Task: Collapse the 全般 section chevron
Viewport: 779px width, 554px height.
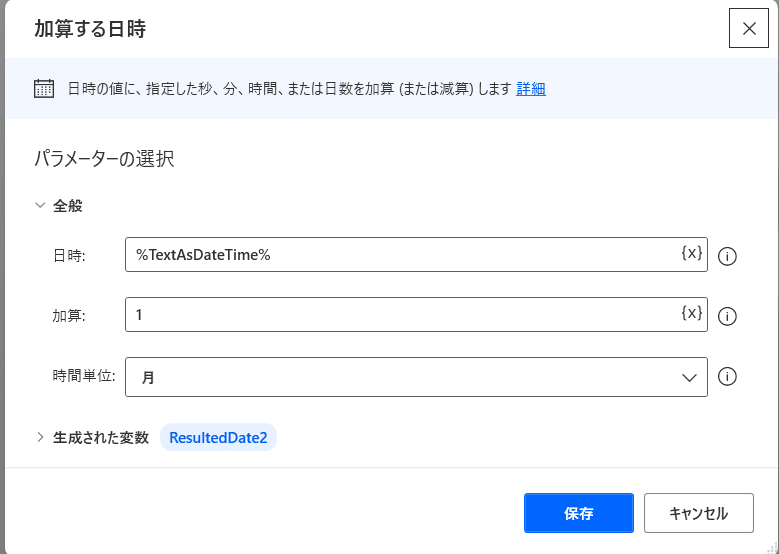Action: [40, 205]
